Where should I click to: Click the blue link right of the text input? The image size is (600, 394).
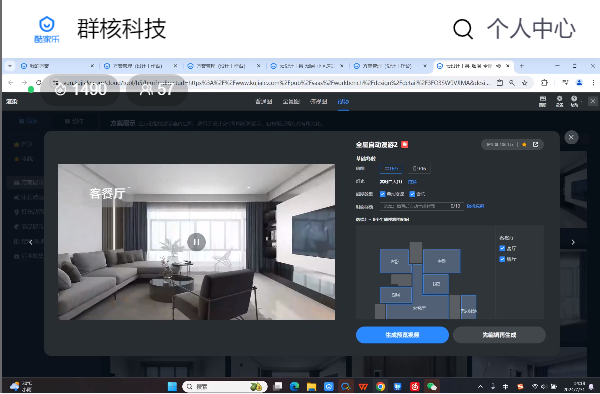(x=475, y=206)
